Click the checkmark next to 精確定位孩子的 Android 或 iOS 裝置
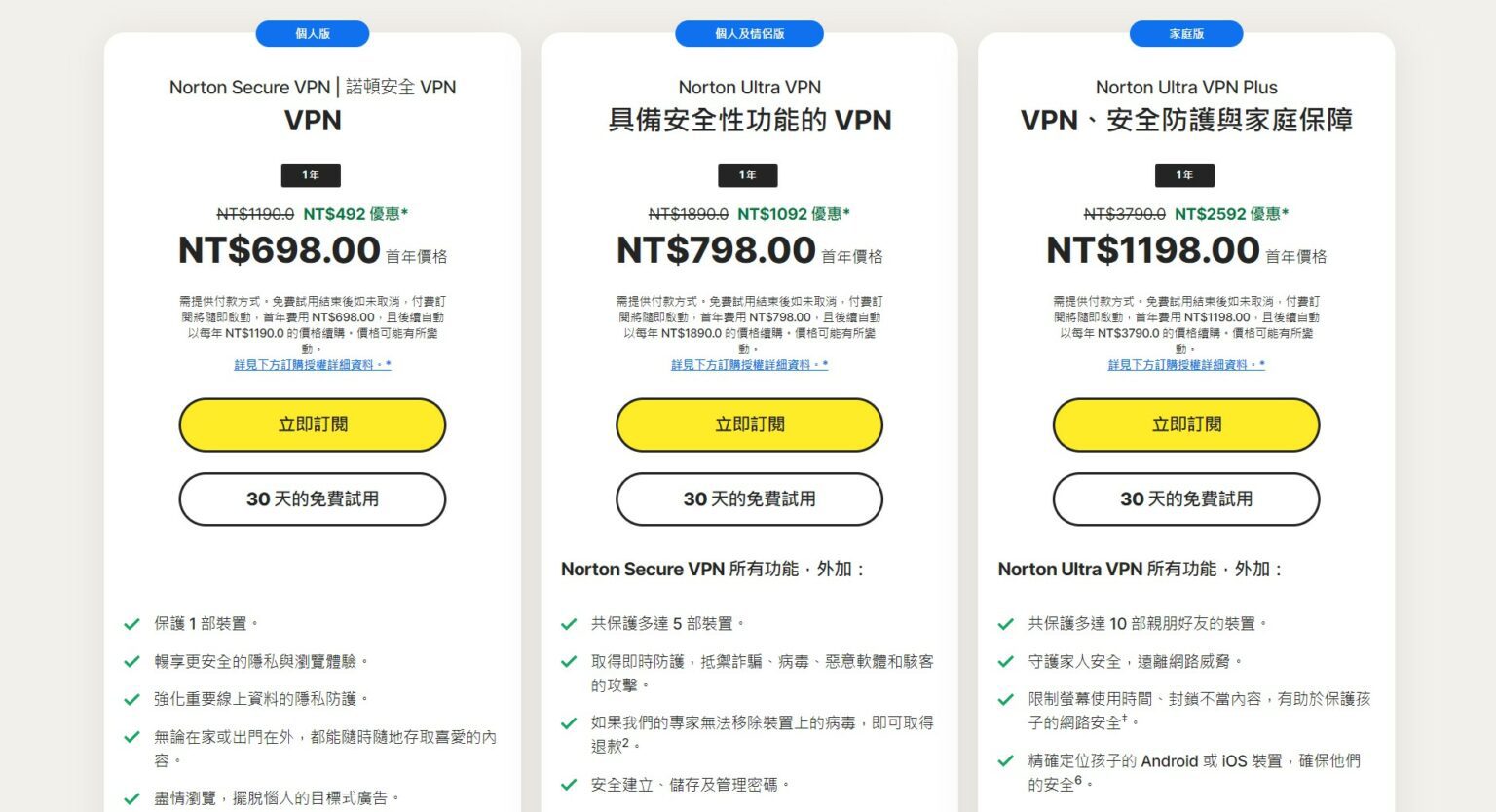The height and width of the screenshot is (812, 1496). [1004, 762]
